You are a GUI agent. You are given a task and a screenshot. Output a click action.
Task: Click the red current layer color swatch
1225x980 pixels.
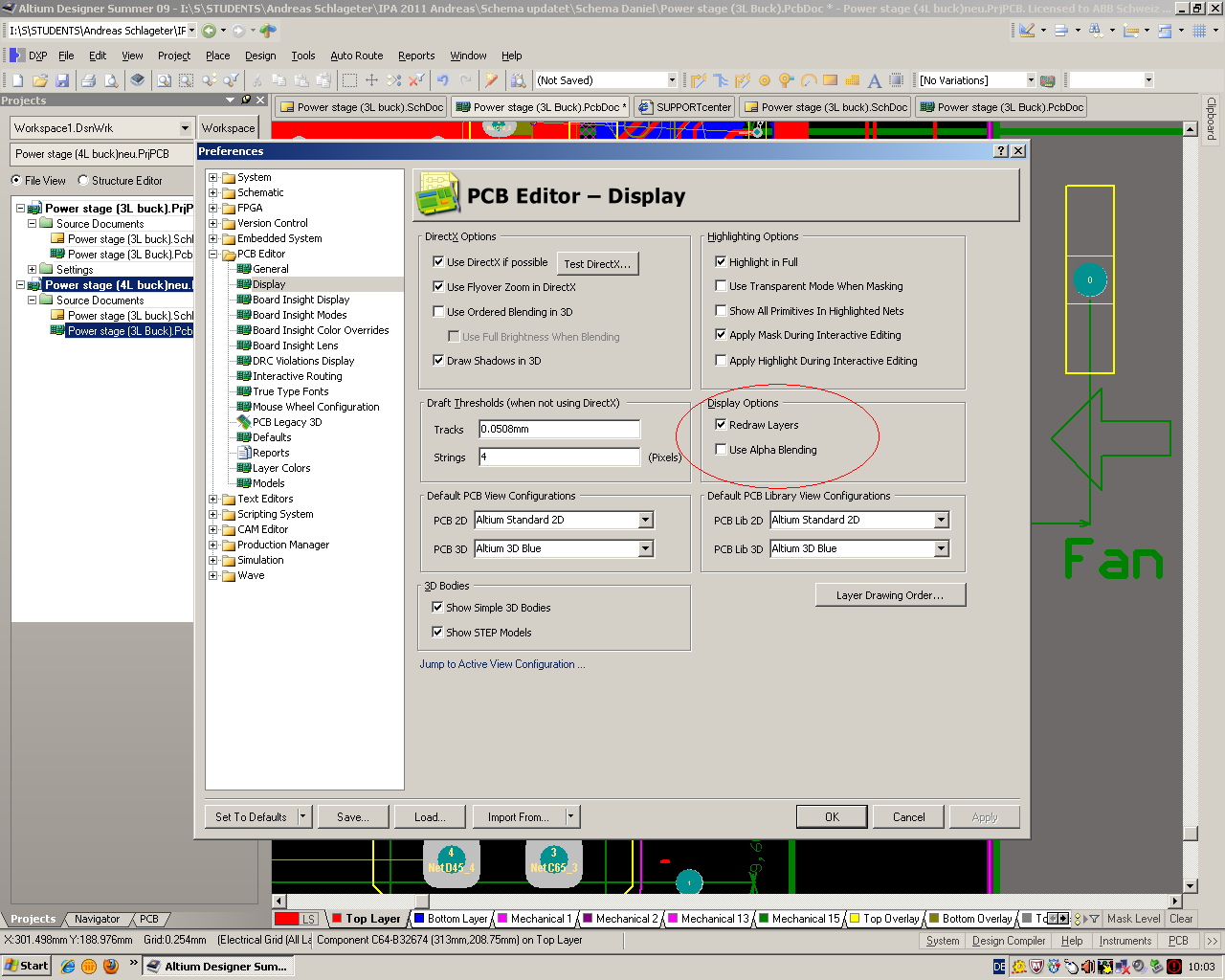(x=287, y=919)
